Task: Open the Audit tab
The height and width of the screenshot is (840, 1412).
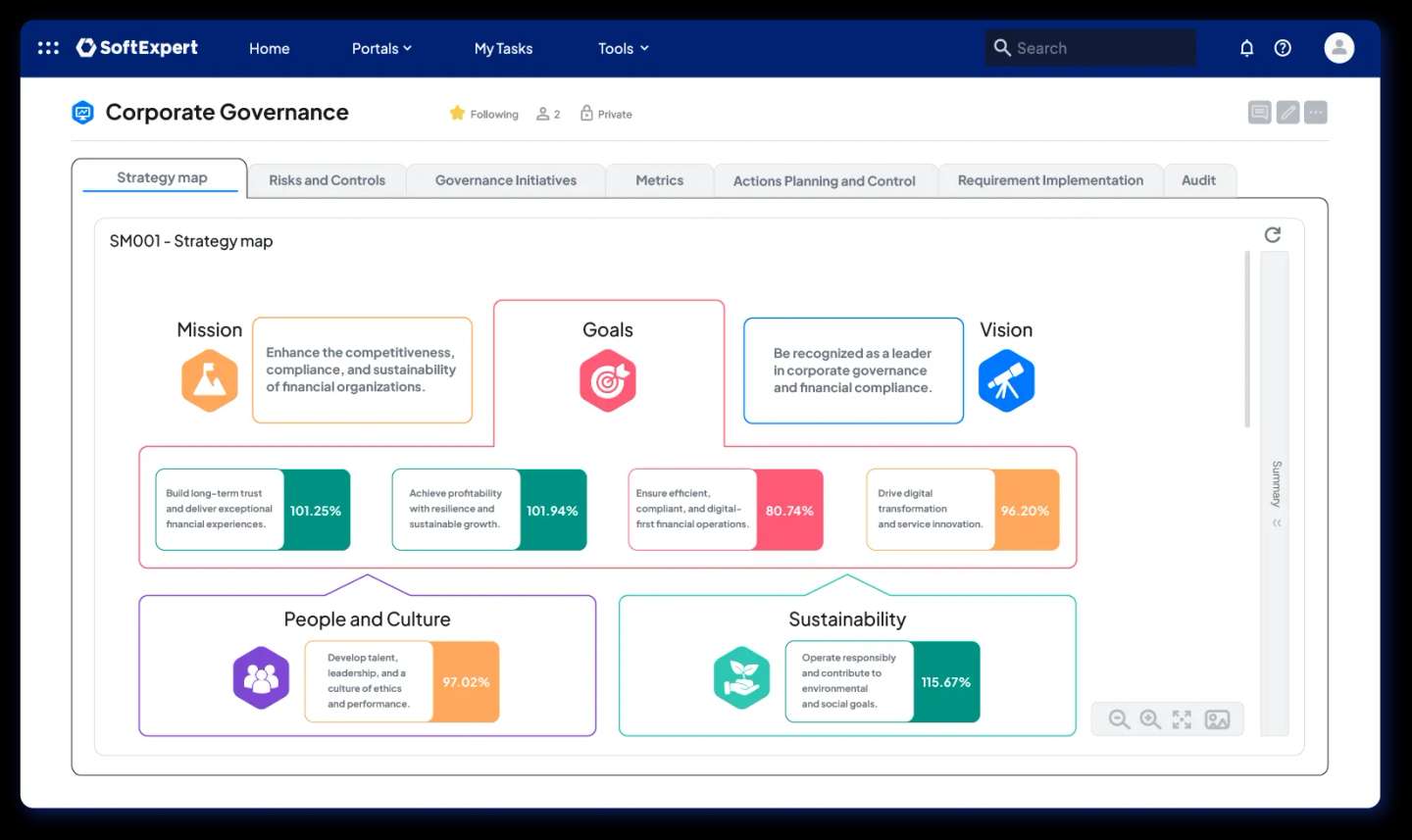Action: point(1197,180)
